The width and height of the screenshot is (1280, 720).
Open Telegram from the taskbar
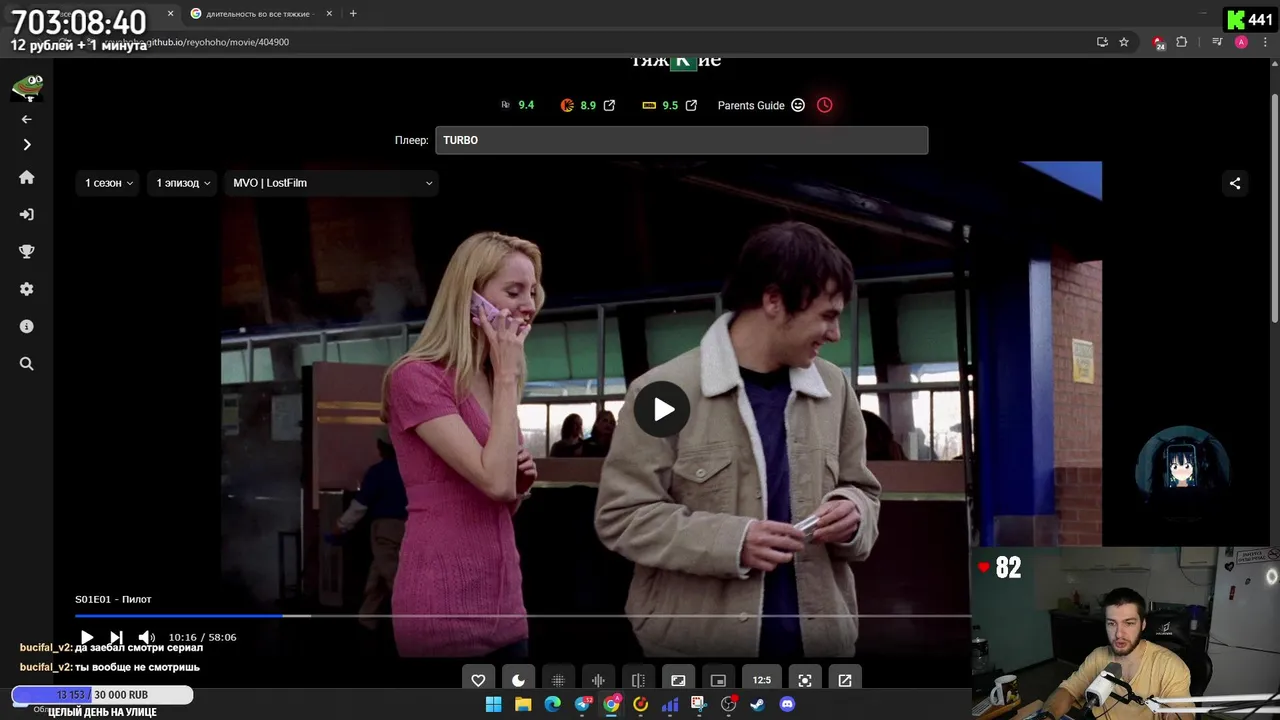point(582,705)
